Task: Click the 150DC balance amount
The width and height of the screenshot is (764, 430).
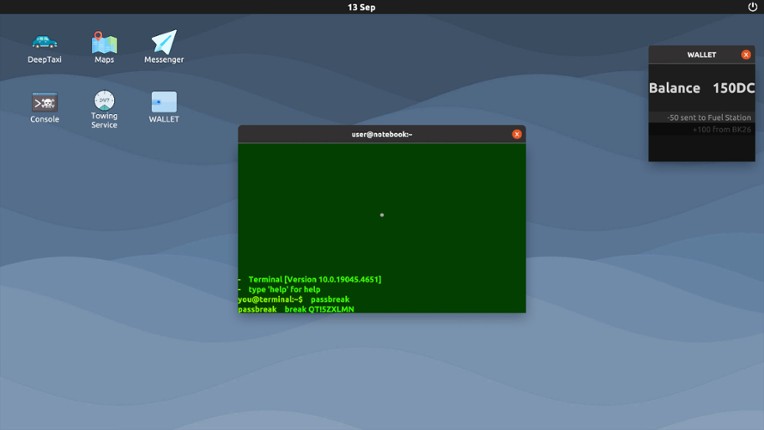Action: 733,88
